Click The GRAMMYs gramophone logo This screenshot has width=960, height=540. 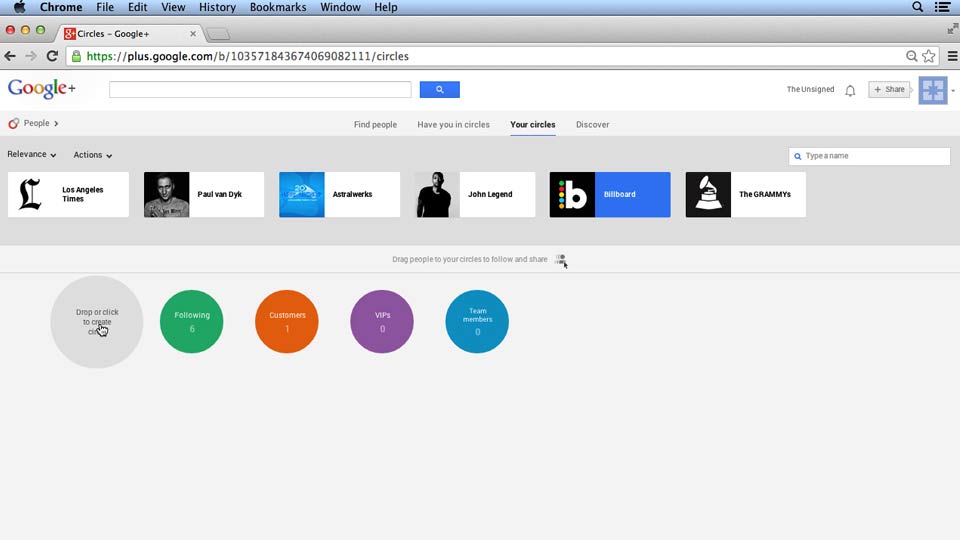coord(708,195)
